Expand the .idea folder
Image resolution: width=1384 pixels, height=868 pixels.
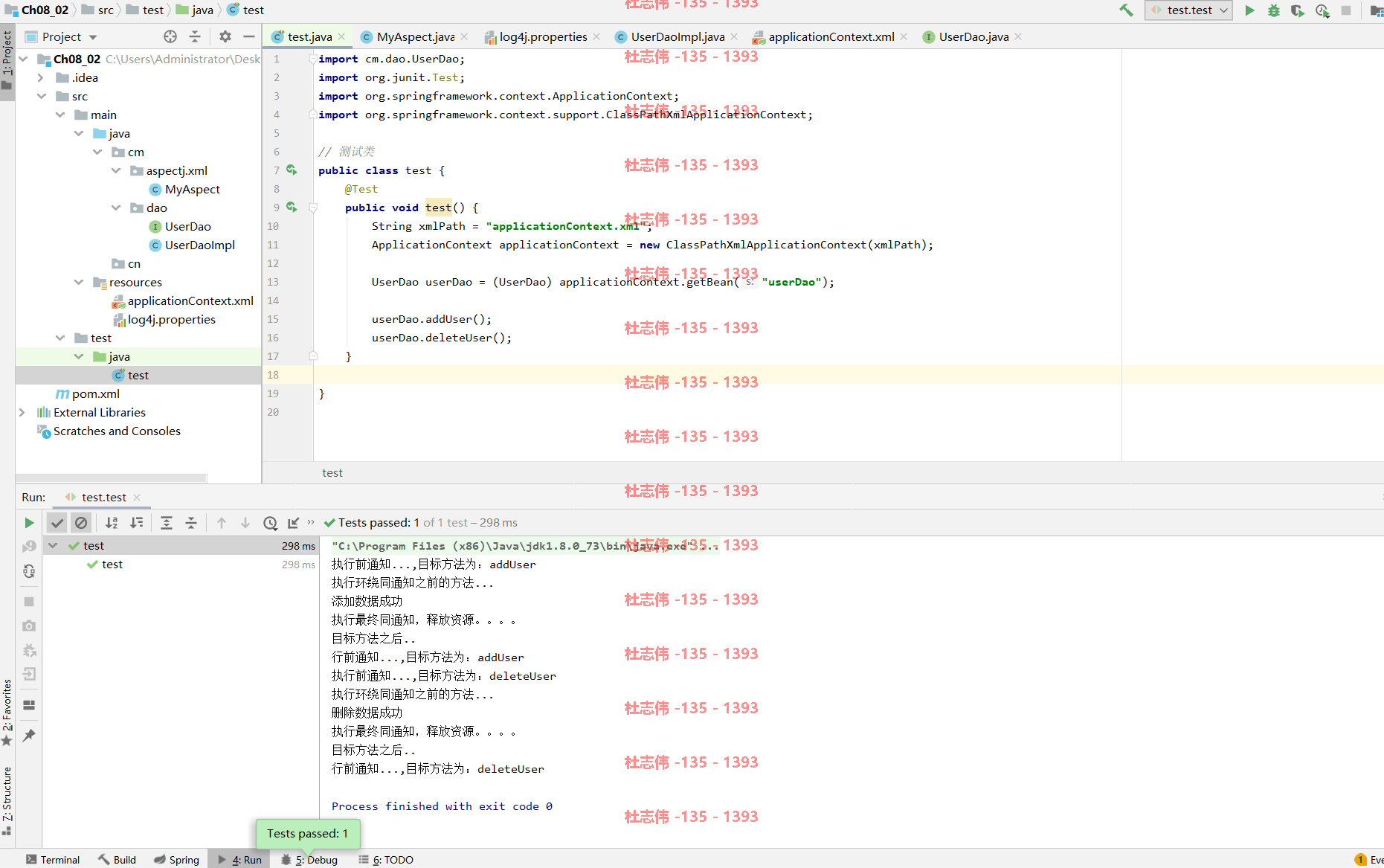41,77
